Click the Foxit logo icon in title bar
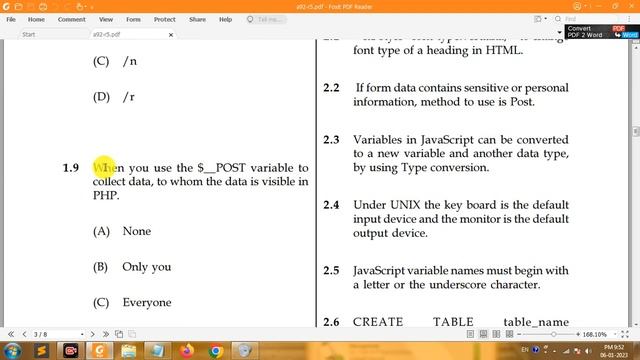 [x=6, y=7]
